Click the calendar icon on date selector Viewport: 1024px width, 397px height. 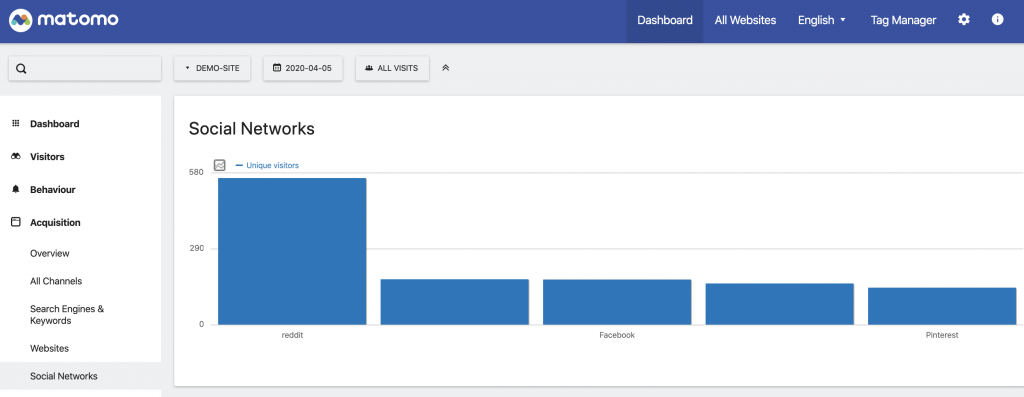click(x=277, y=68)
